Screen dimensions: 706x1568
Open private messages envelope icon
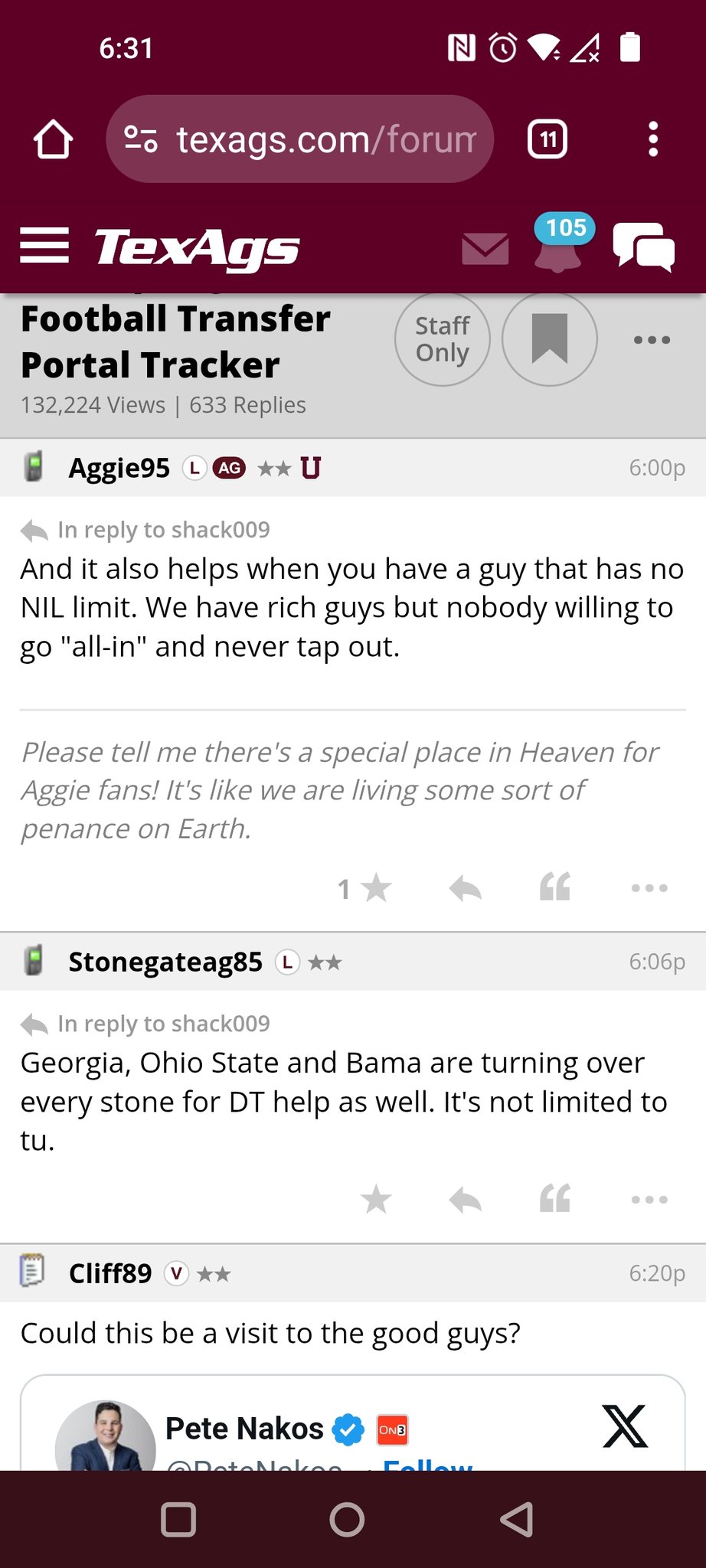[485, 249]
